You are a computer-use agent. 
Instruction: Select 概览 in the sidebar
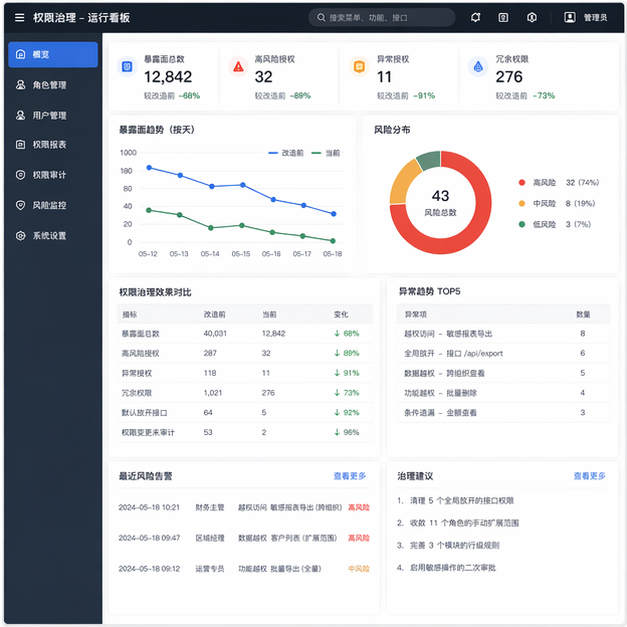click(53, 54)
